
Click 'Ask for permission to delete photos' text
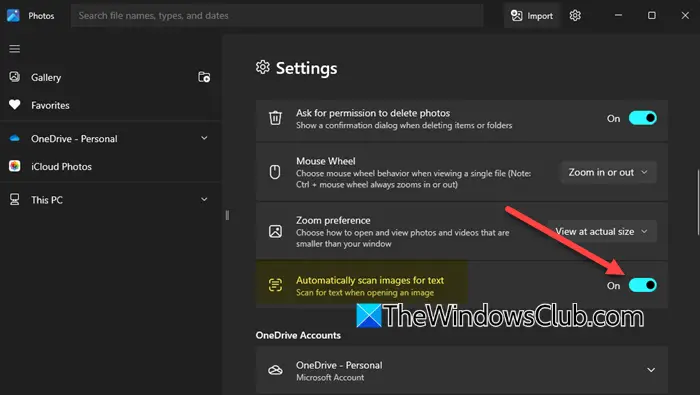click(x=373, y=113)
